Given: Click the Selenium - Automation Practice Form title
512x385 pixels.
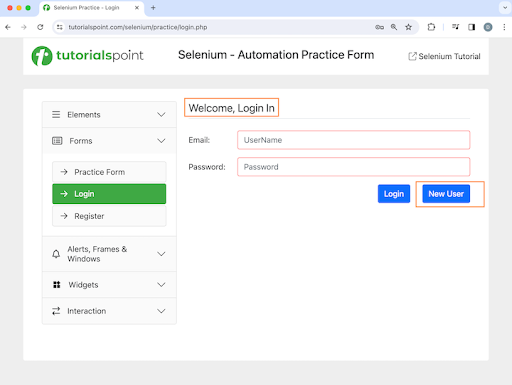Looking at the screenshot, I should click(276, 55).
